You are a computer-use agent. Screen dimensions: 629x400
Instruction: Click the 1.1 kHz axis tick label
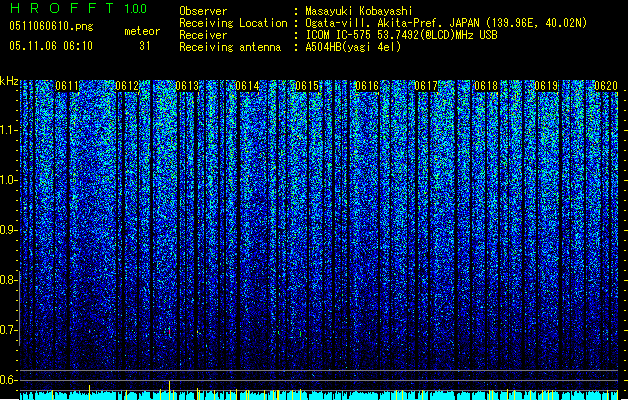pos(8,130)
